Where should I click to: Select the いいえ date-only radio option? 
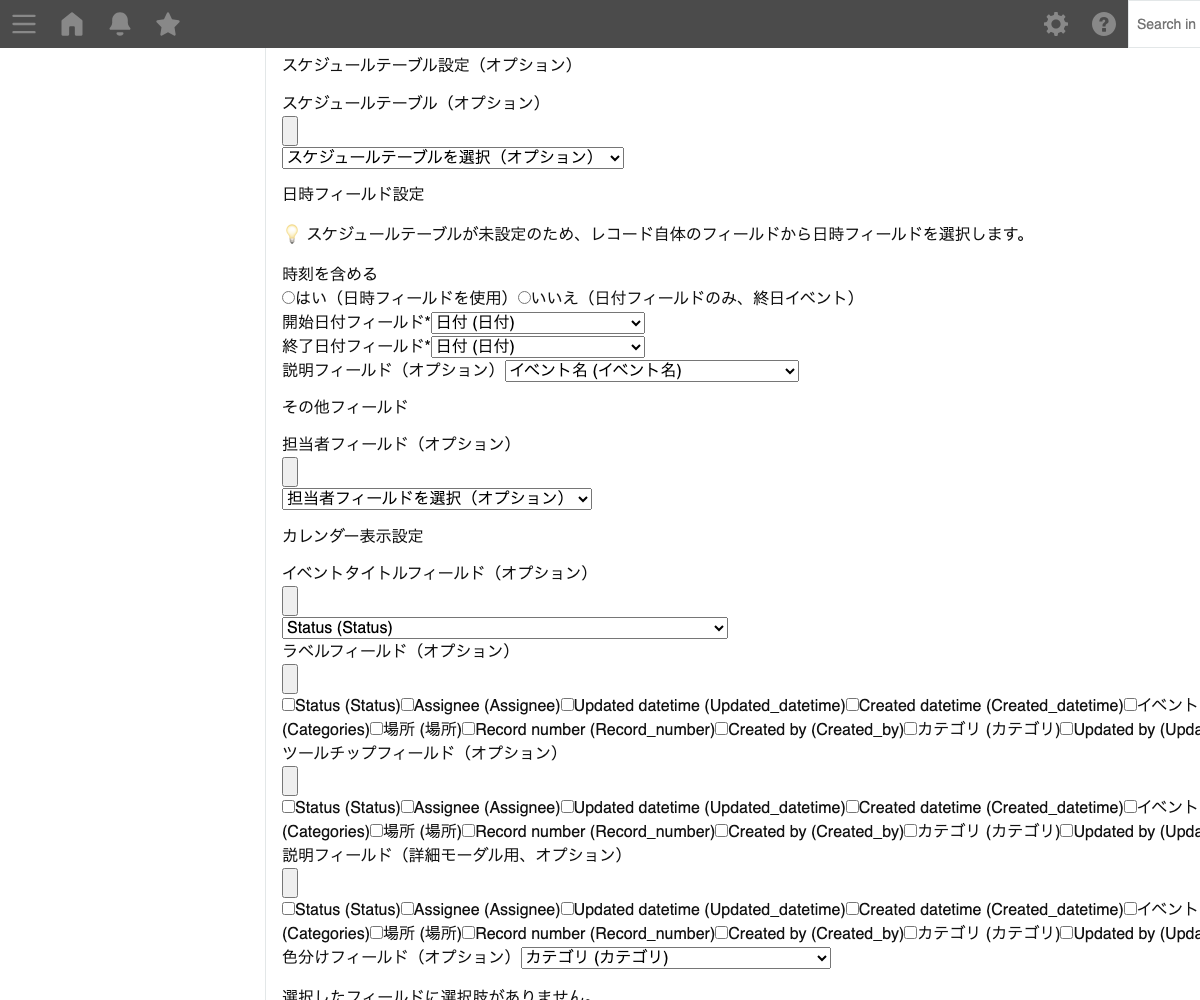(x=524, y=298)
